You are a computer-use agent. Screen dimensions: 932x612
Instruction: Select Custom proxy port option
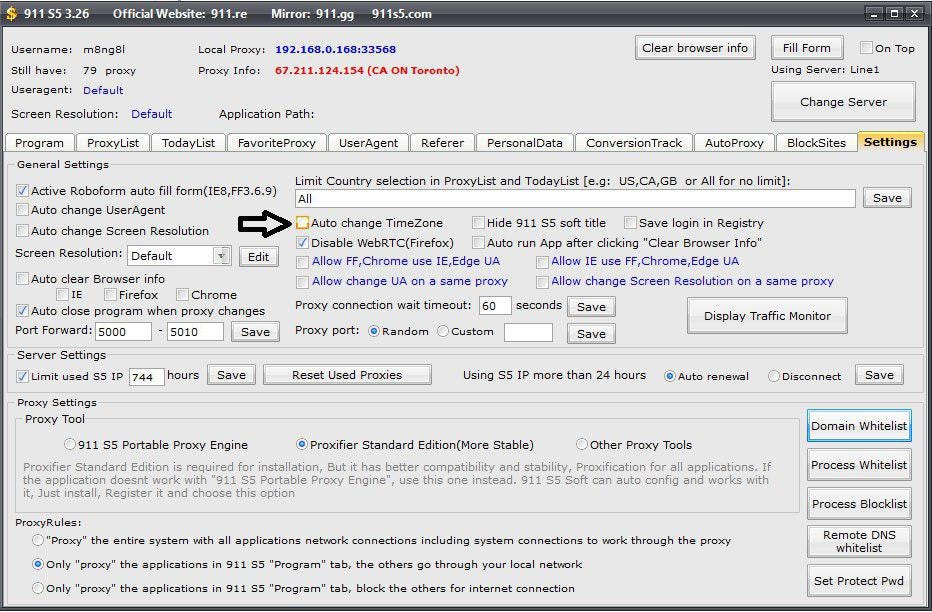coord(443,332)
